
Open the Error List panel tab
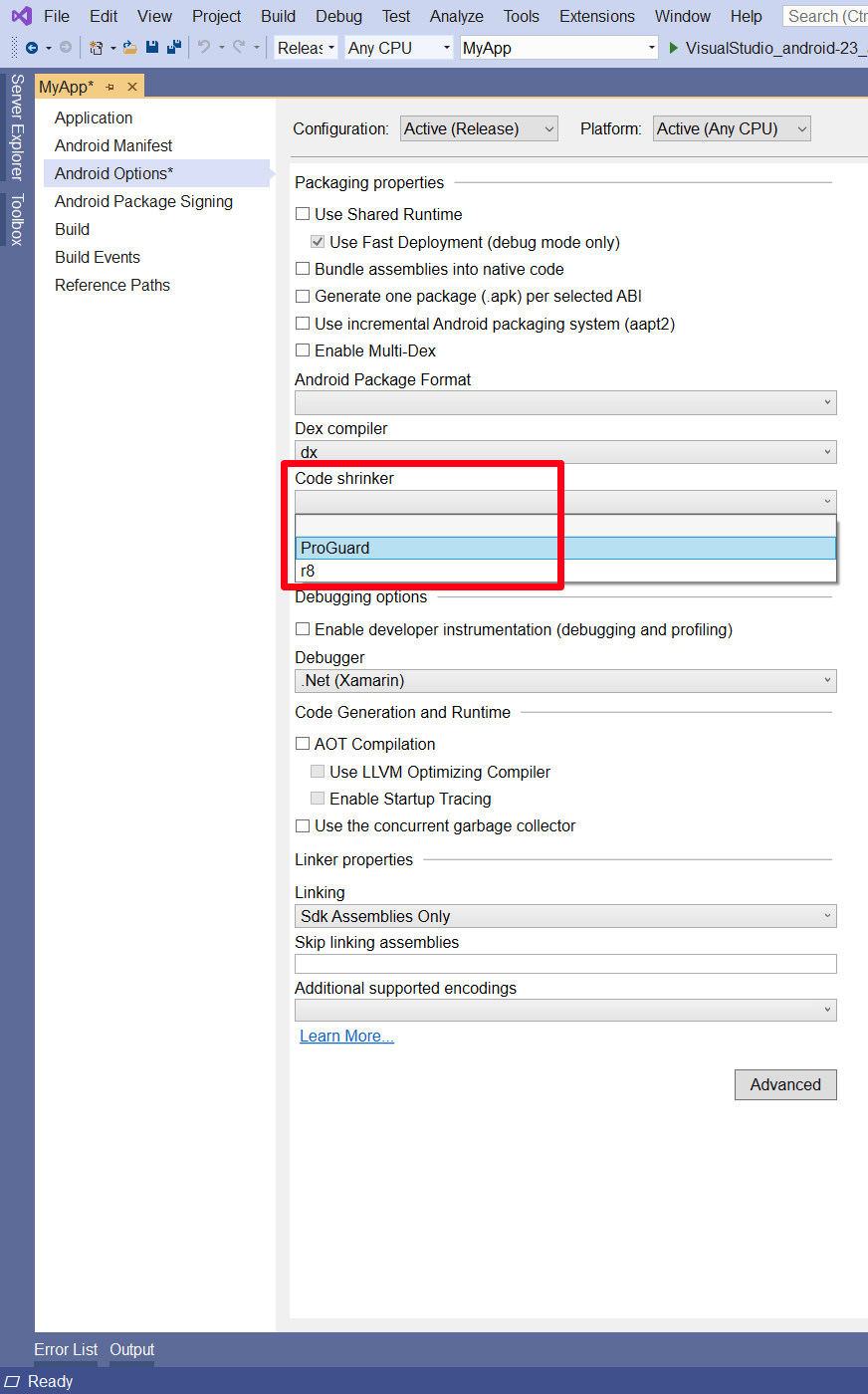(66, 1349)
